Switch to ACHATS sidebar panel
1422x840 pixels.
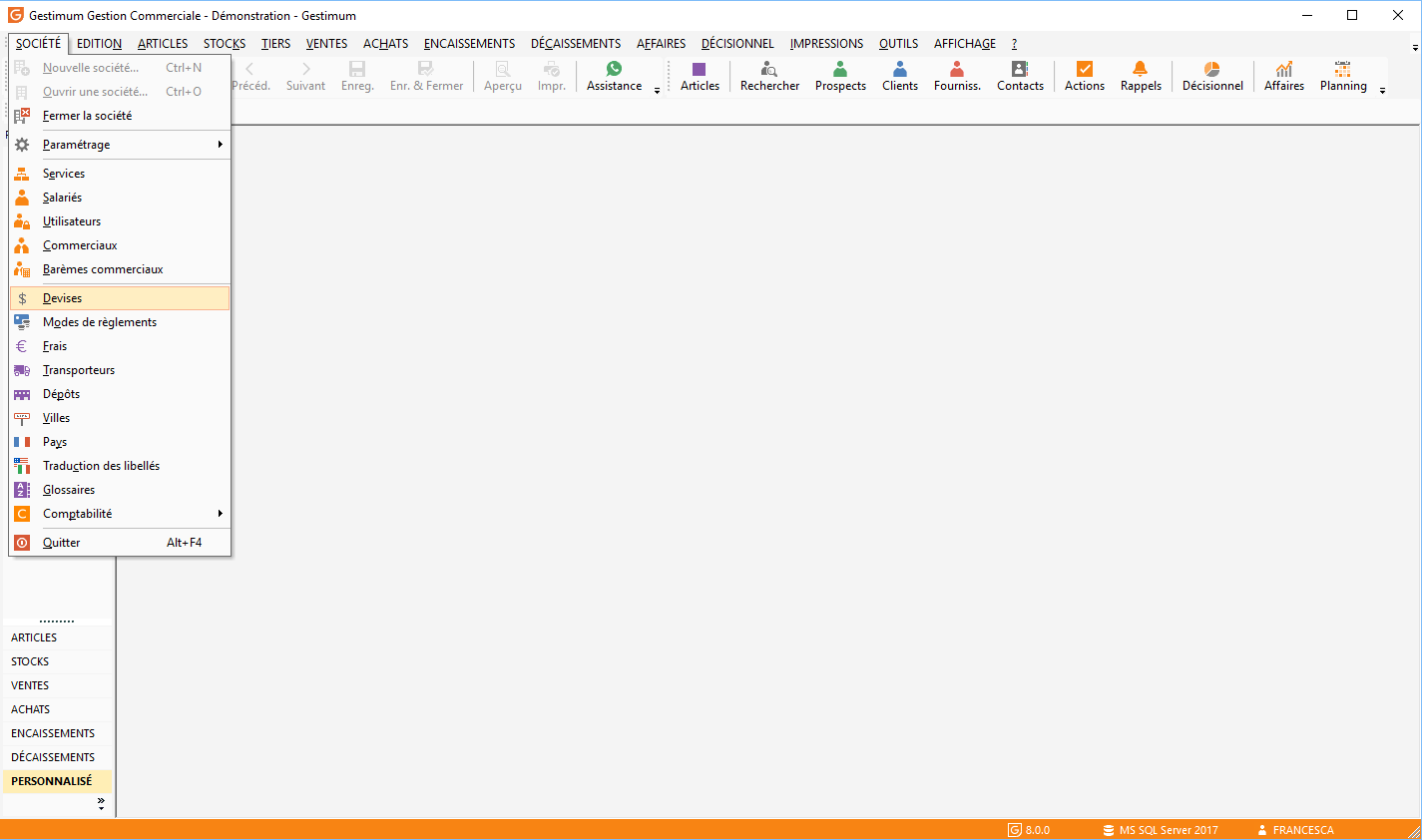coord(58,709)
